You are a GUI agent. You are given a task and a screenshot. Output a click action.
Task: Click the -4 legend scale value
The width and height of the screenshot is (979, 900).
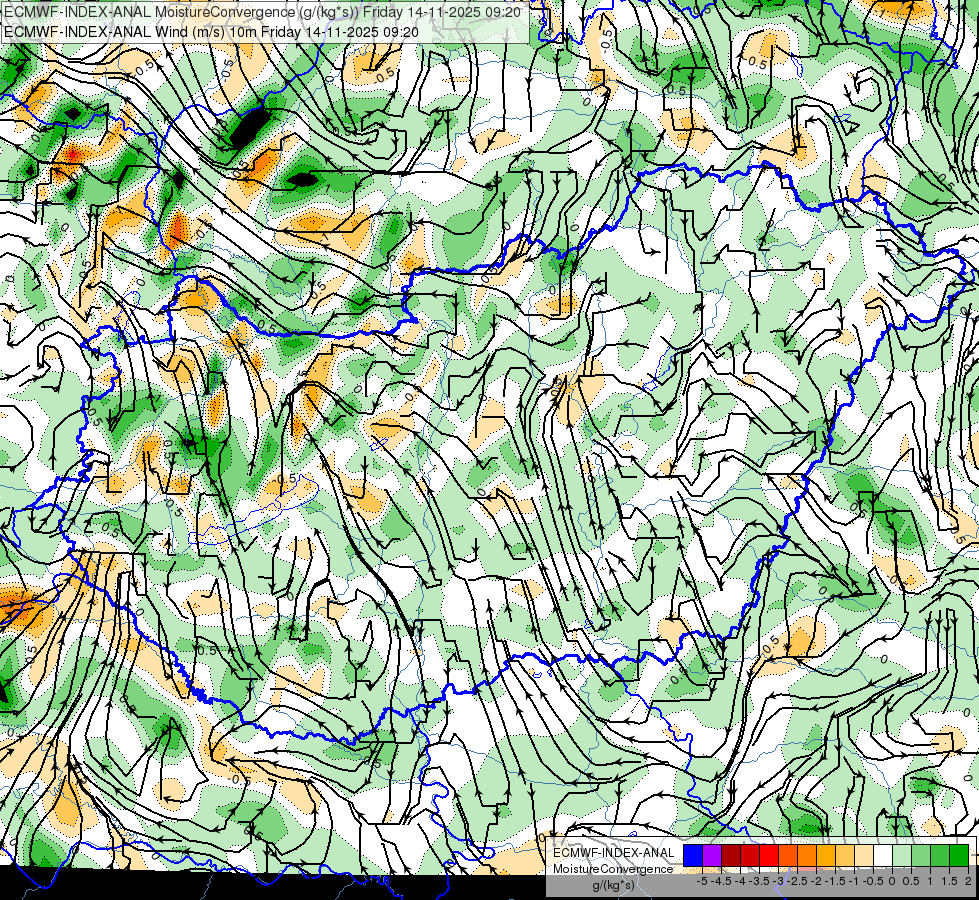(740, 881)
